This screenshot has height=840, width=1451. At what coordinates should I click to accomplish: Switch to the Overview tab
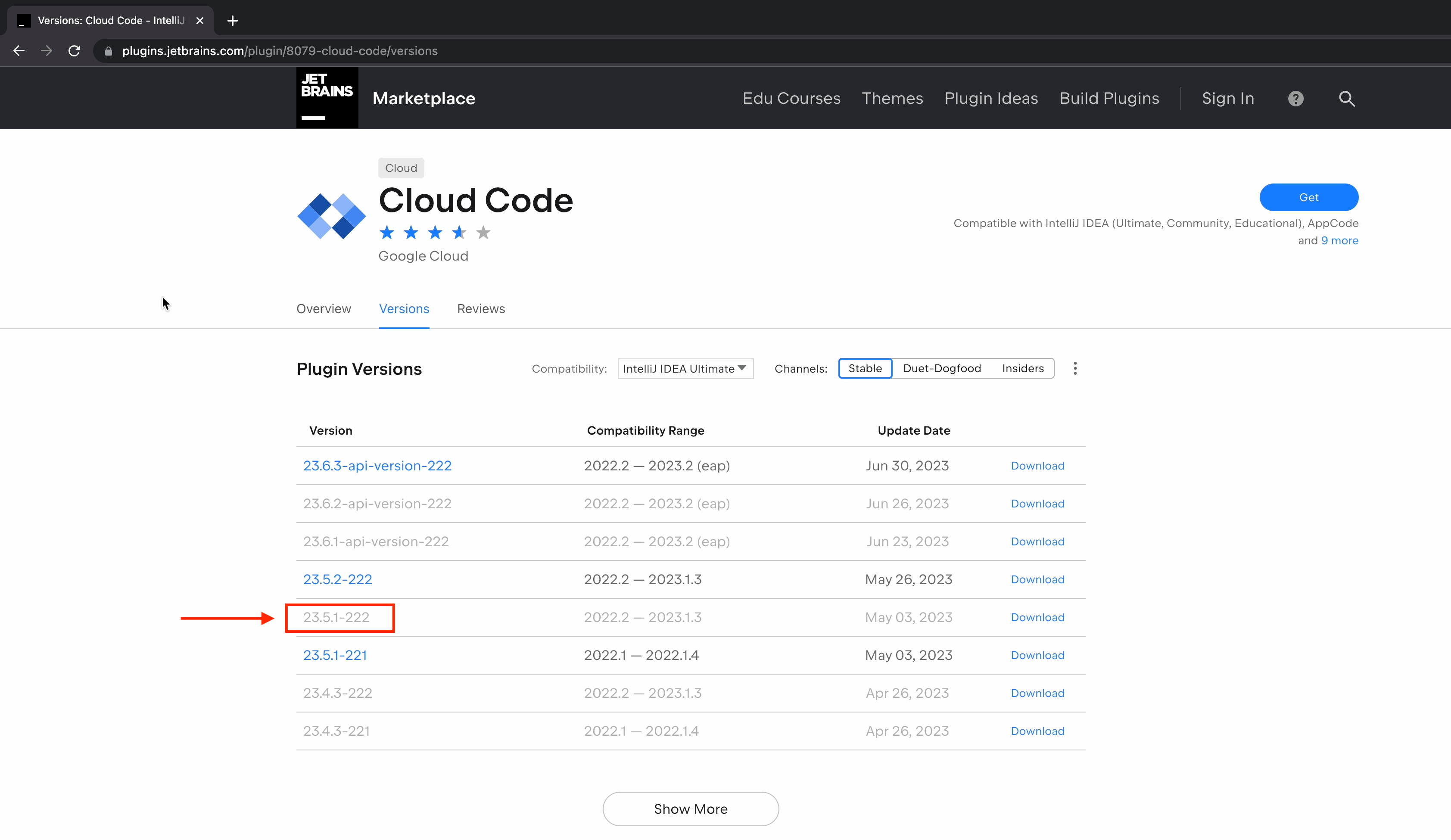point(324,308)
